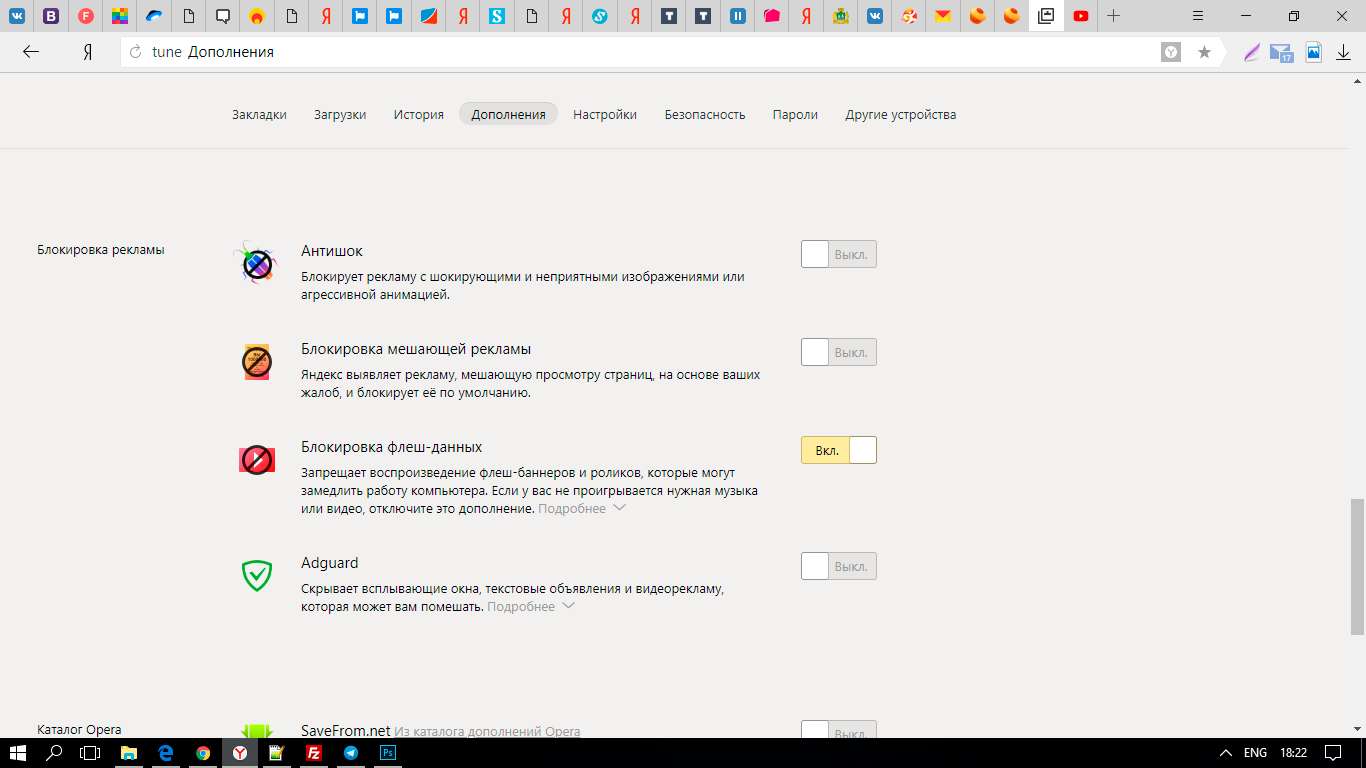Switch to the orange flame tab
This screenshot has height=768, width=1366.
(257, 16)
